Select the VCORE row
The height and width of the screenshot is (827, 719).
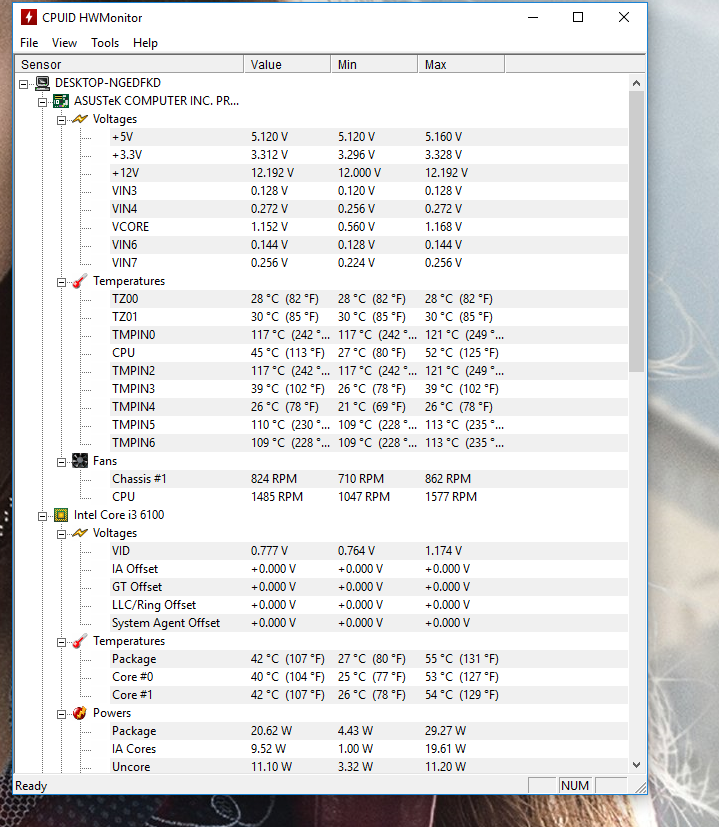369,226
